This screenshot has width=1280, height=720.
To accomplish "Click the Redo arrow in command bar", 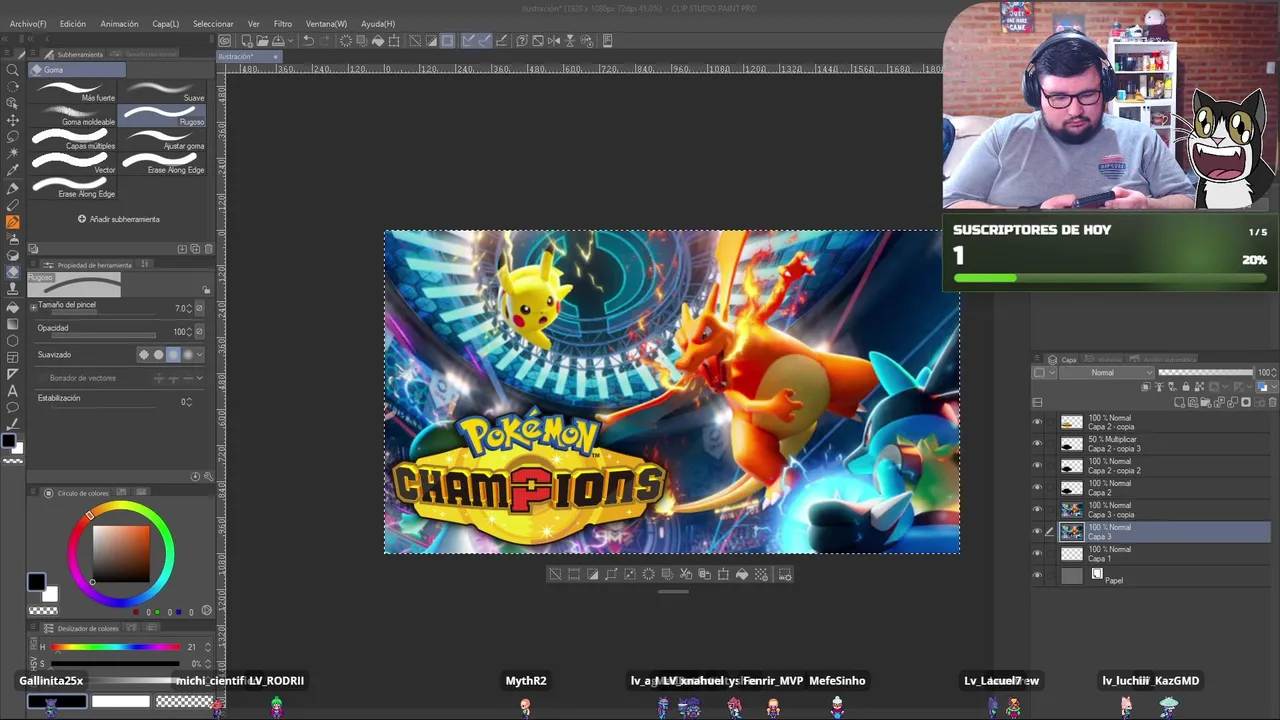I will [x=325, y=40].
